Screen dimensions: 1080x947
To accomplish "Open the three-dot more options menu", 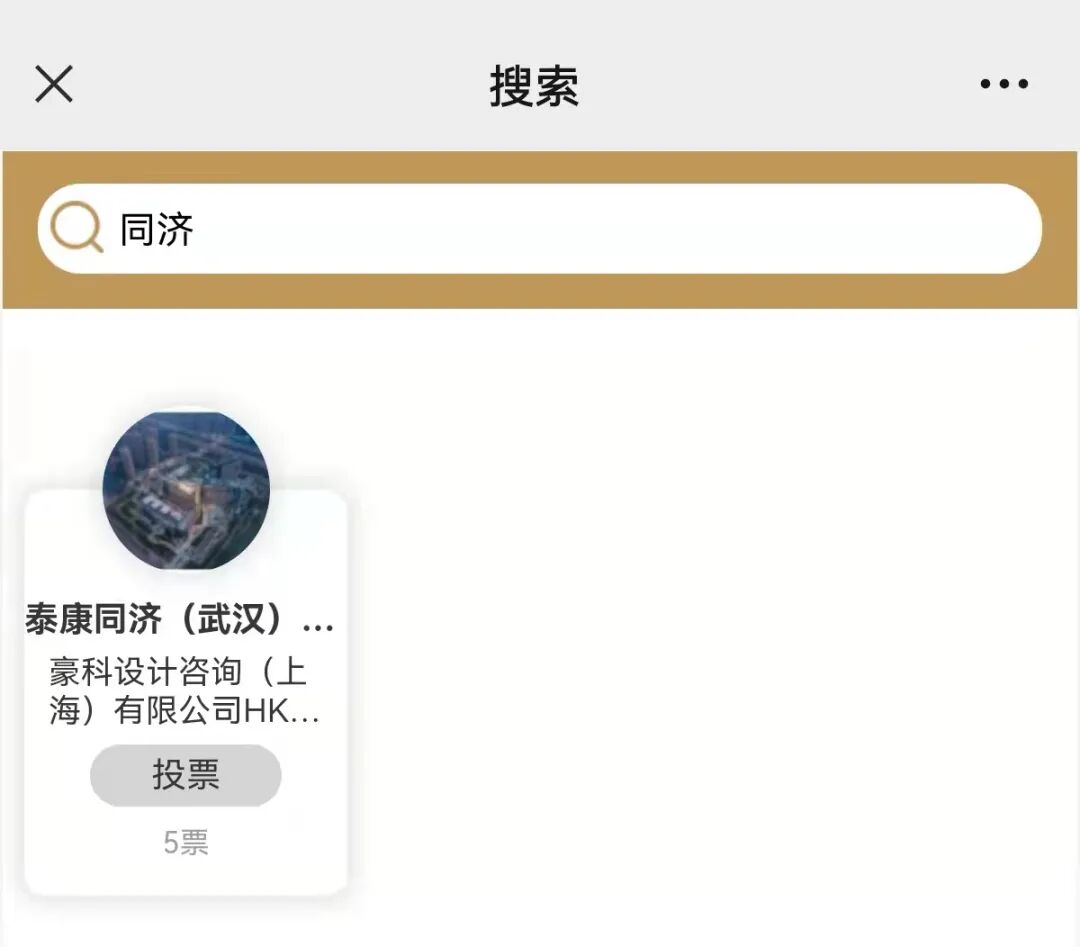I will pos(1004,84).
